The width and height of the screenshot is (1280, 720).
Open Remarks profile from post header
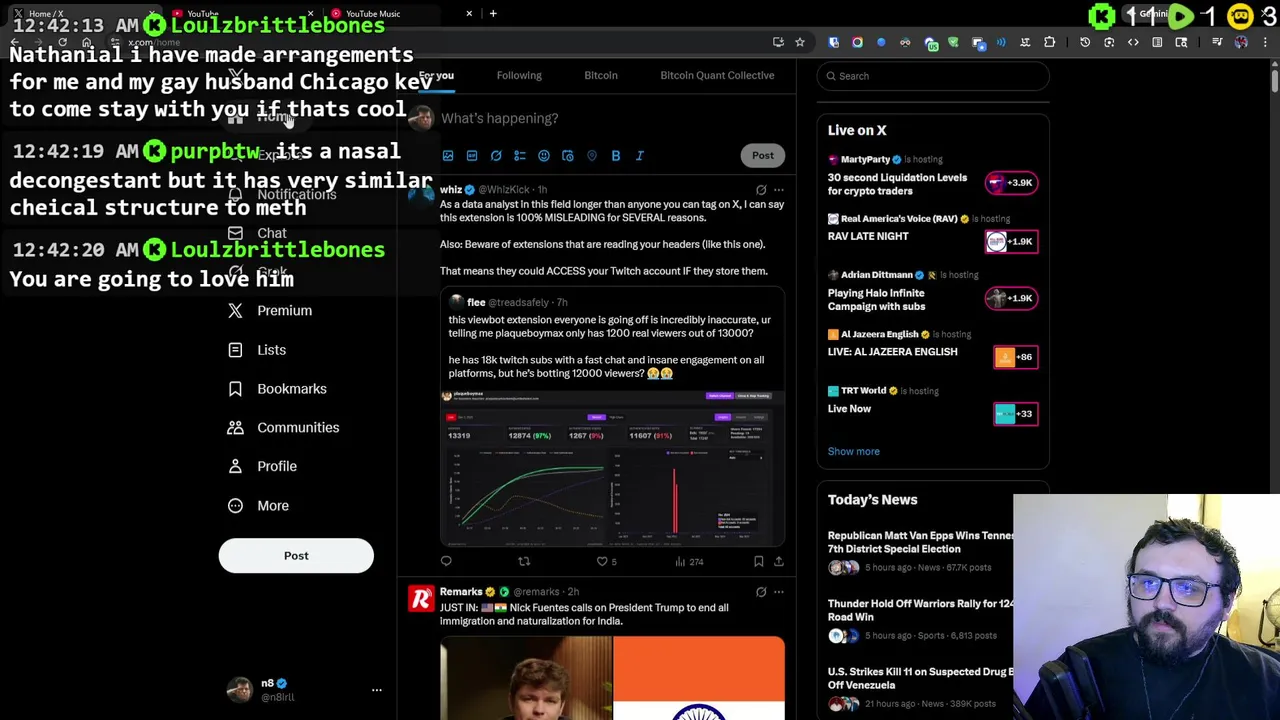point(461,592)
